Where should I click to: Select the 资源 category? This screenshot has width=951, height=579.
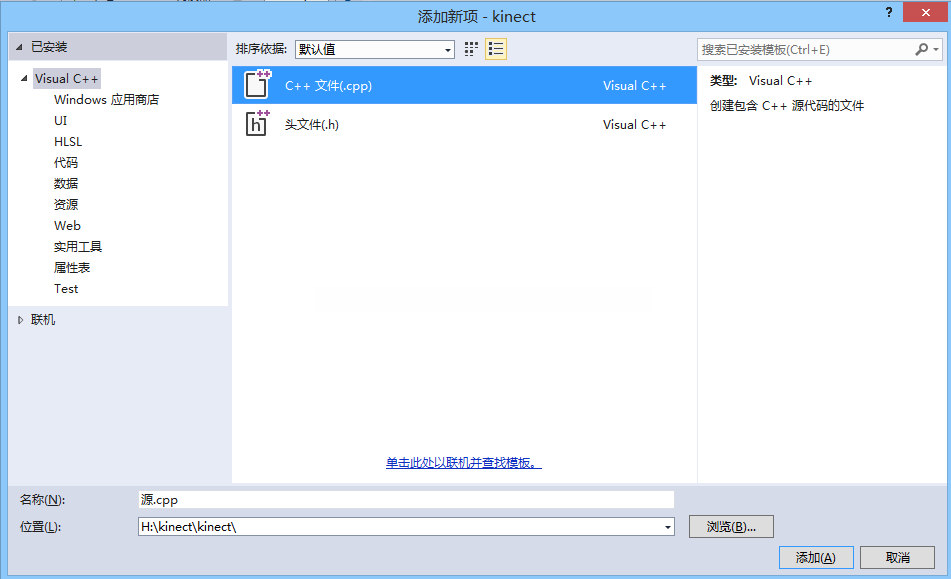[66, 204]
